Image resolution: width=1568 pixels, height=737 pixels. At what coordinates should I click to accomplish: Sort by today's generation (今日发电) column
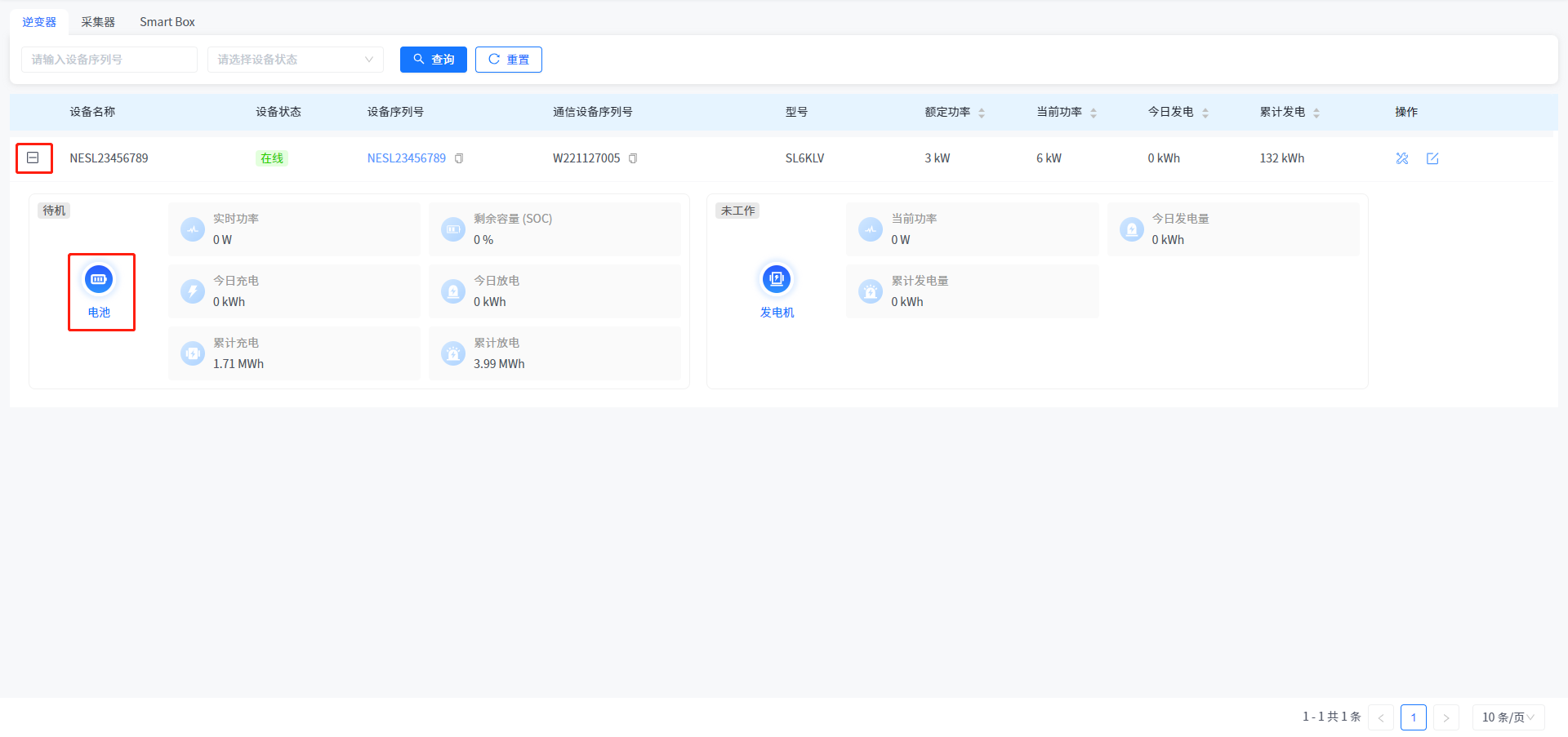tap(1205, 113)
